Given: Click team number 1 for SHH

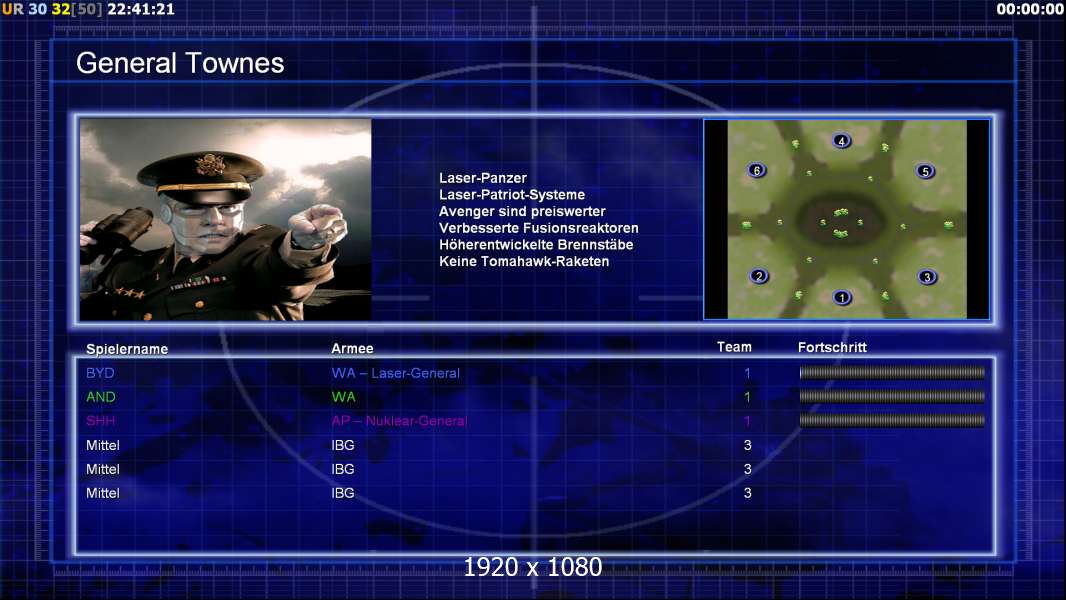Looking at the screenshot, I should tap(747, 421).
